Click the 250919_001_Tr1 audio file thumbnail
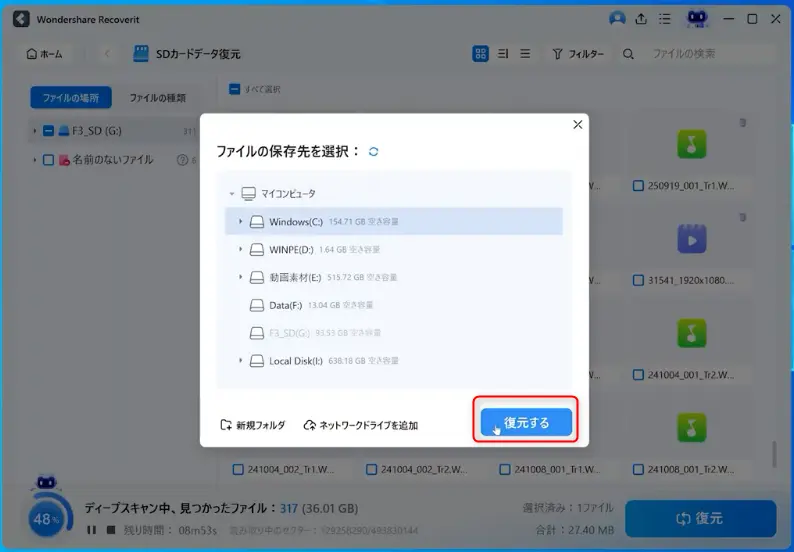This screenshot has height=552, width=794. coord(691,144)
